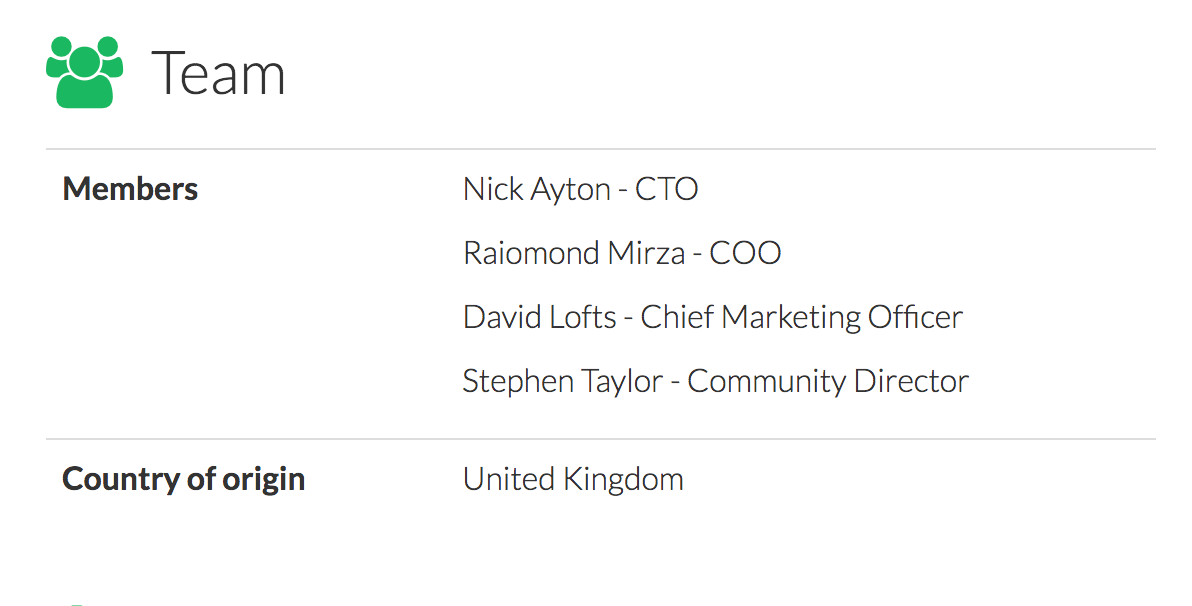
Task: Click the word Kingdom in country value
Action: (624, 480)
